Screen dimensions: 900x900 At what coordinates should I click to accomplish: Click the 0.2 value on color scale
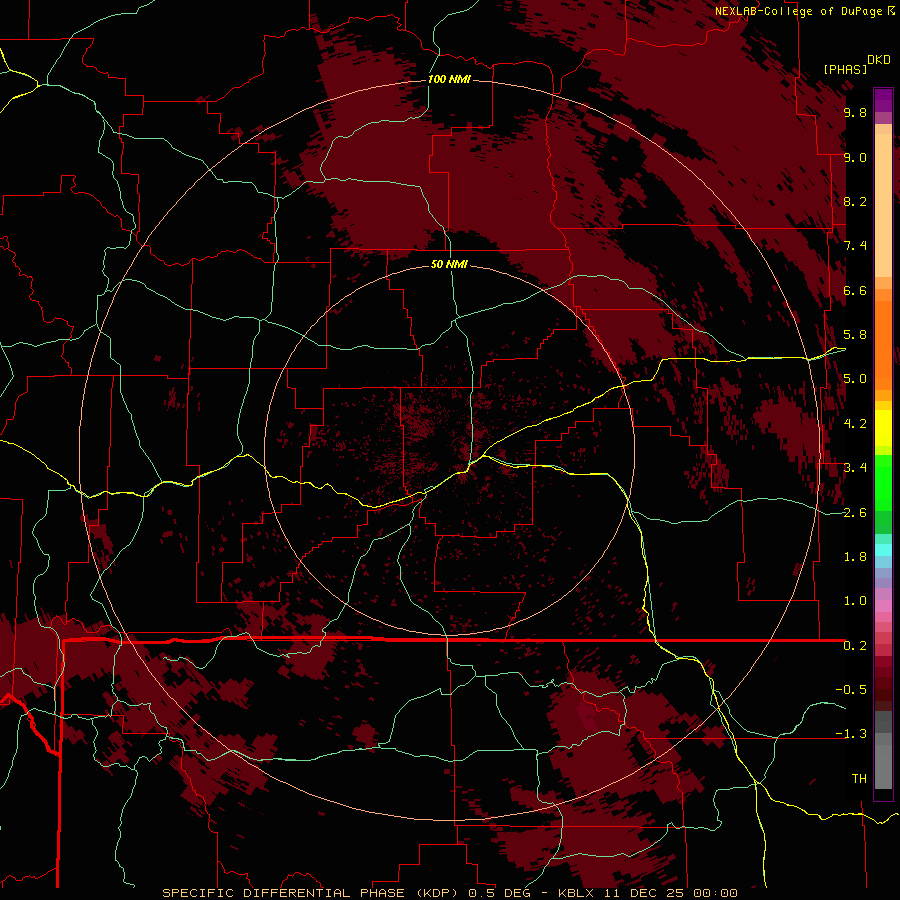(855, 646)
